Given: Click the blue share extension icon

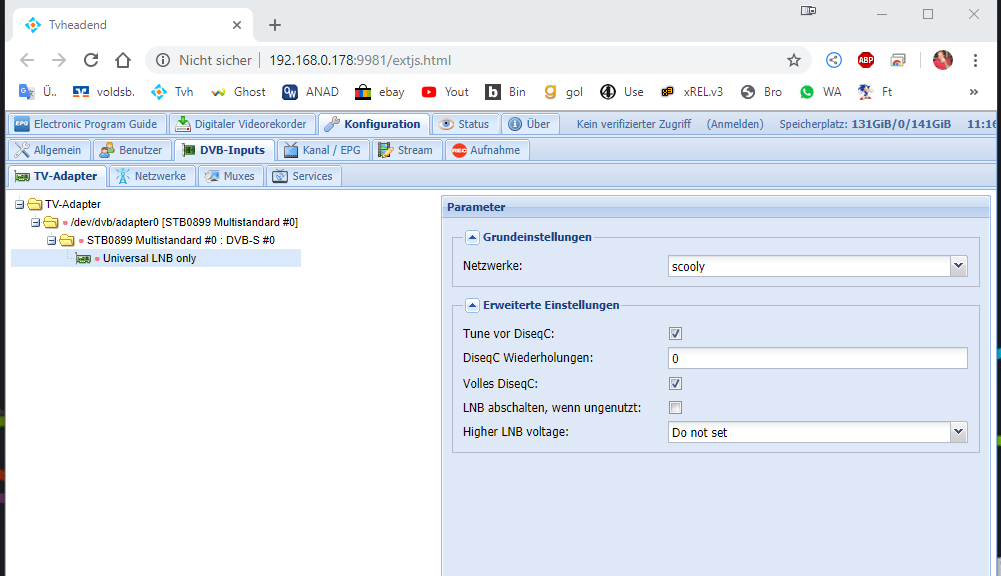Looking at the screenshot, I should point(834,60).
